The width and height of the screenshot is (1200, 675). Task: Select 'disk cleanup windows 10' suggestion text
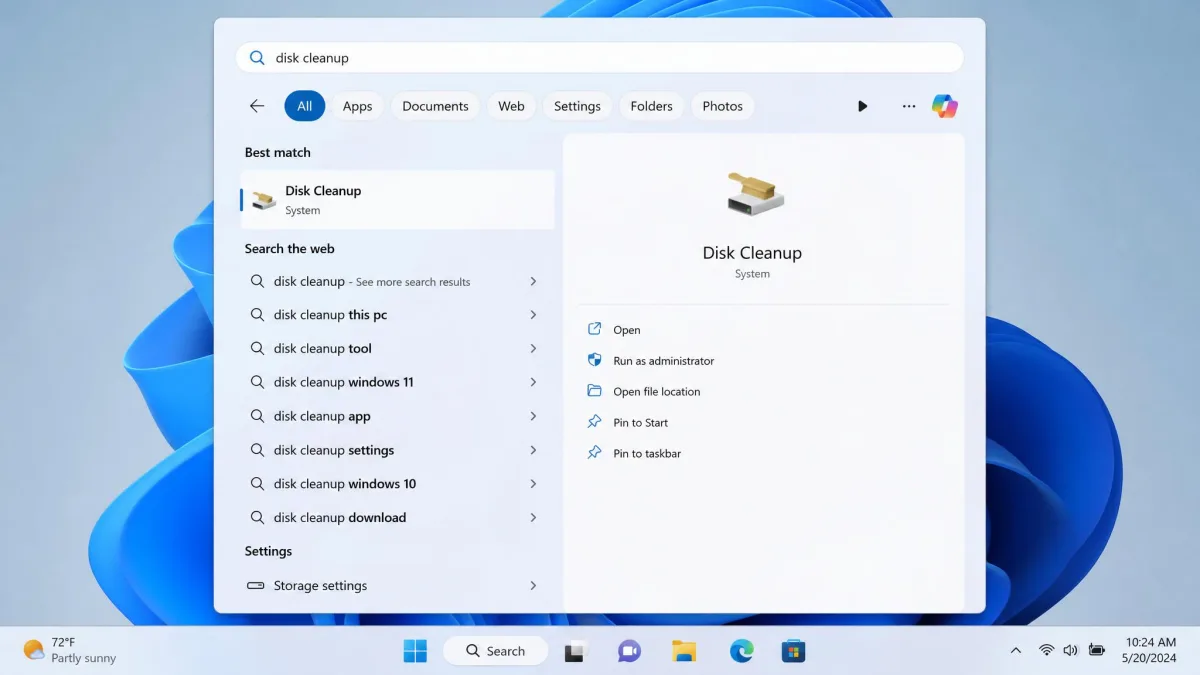345,484
